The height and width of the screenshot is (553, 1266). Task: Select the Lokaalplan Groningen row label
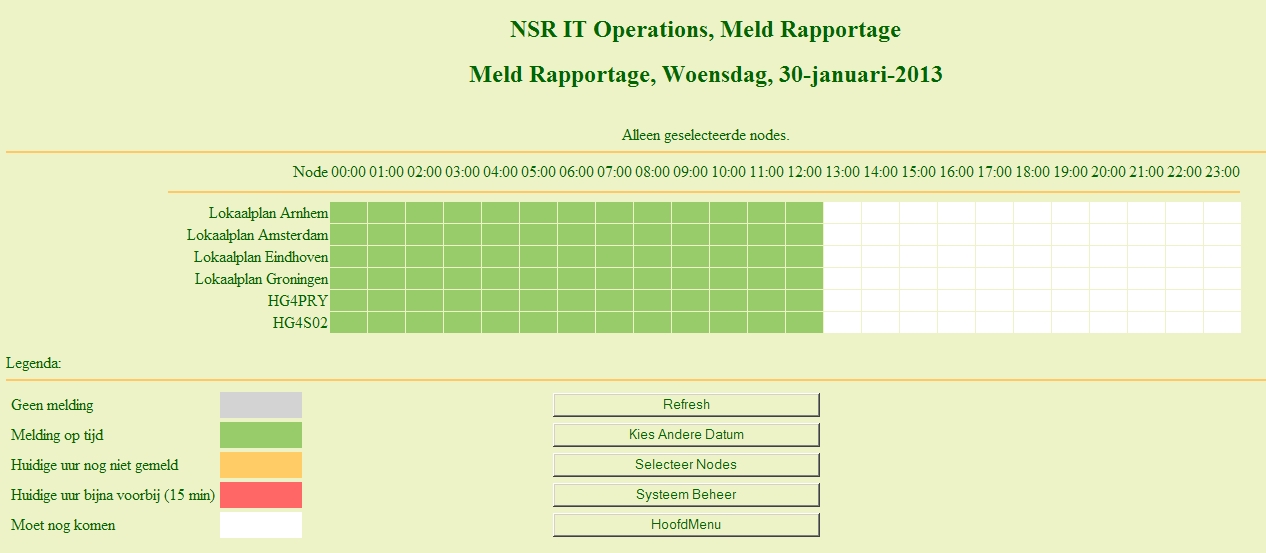point(261,279)
